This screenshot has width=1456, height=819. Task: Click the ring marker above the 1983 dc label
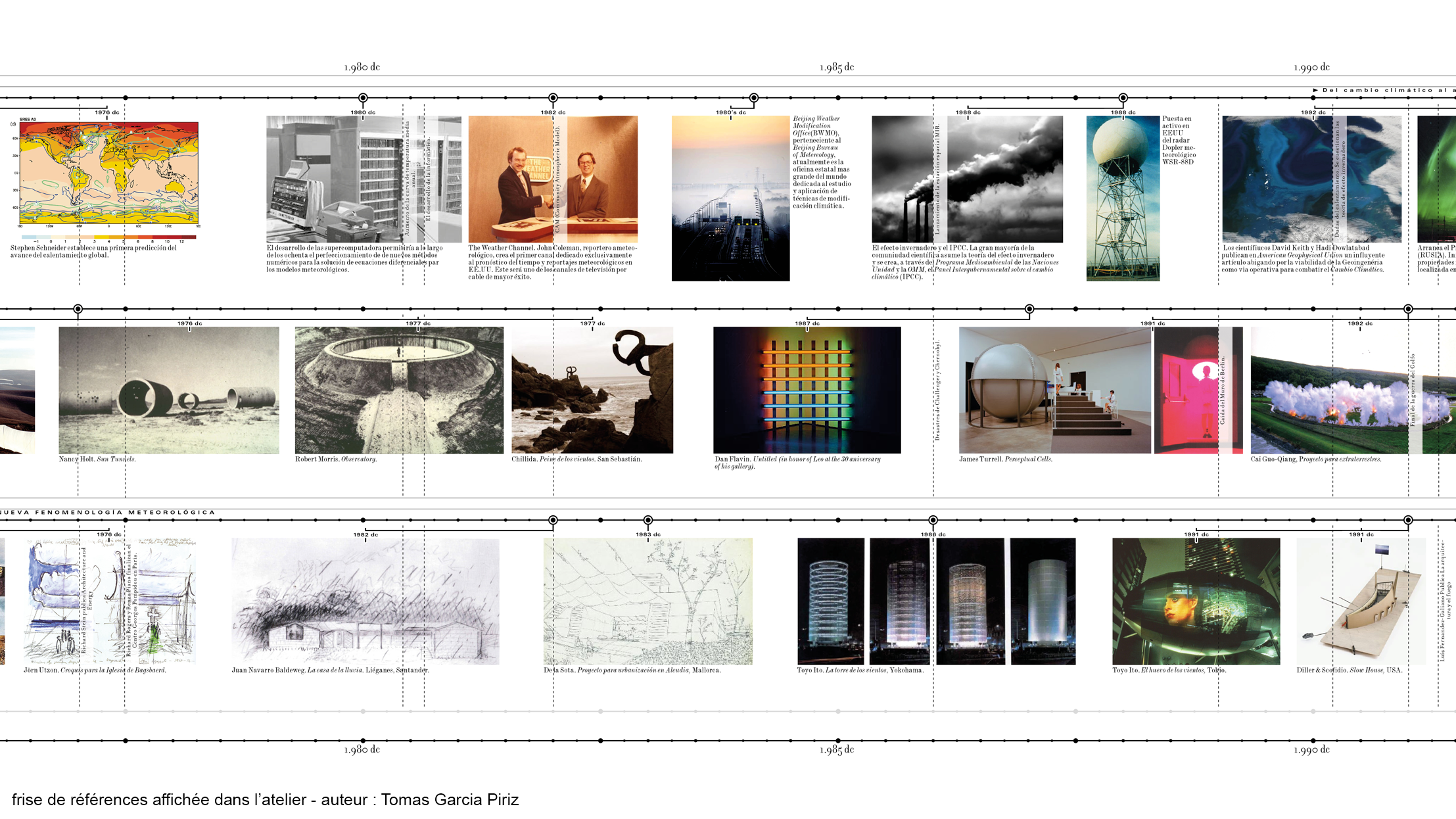(x=648, y=520)
